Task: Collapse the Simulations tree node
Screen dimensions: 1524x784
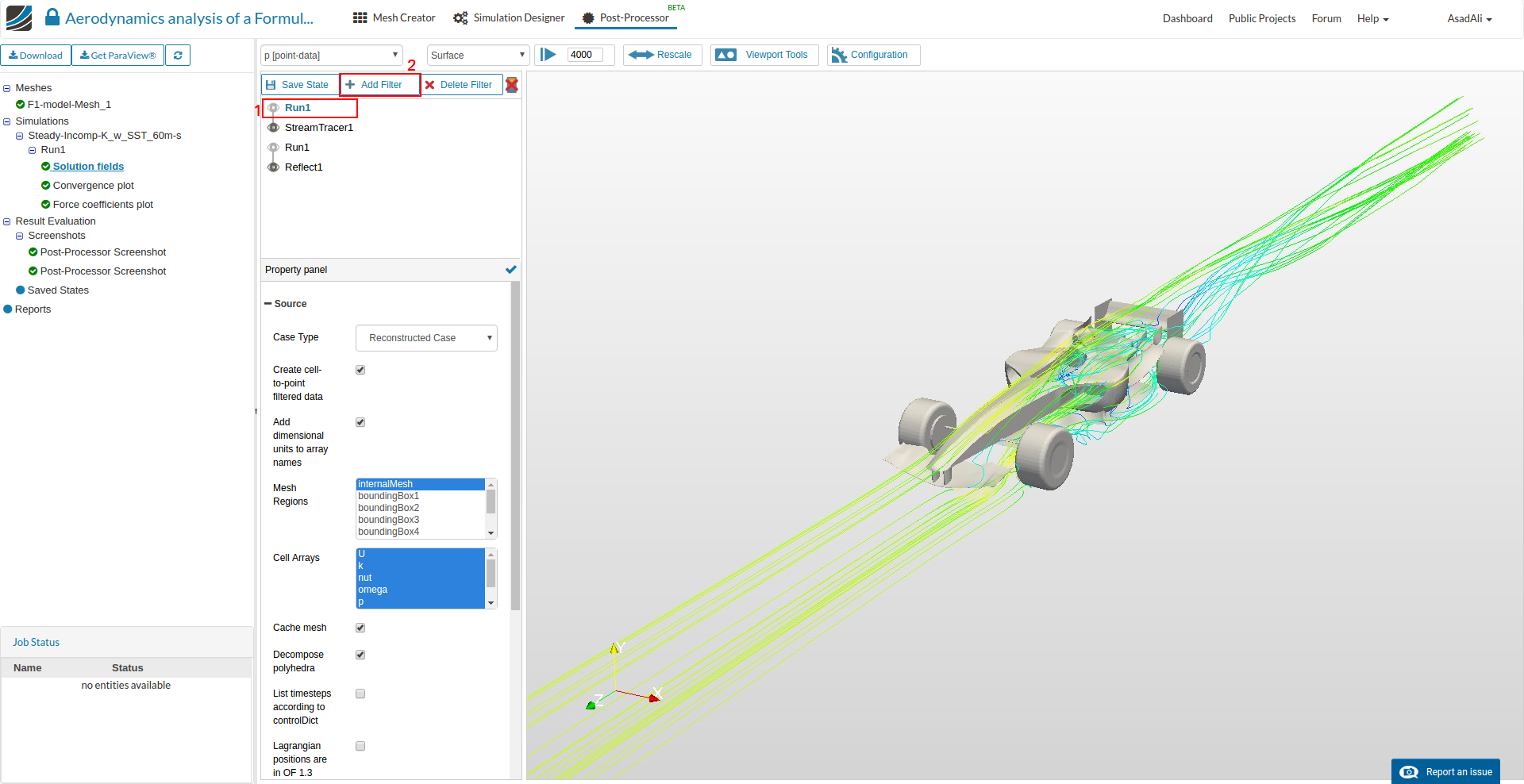Action: [x=7, y=121]
